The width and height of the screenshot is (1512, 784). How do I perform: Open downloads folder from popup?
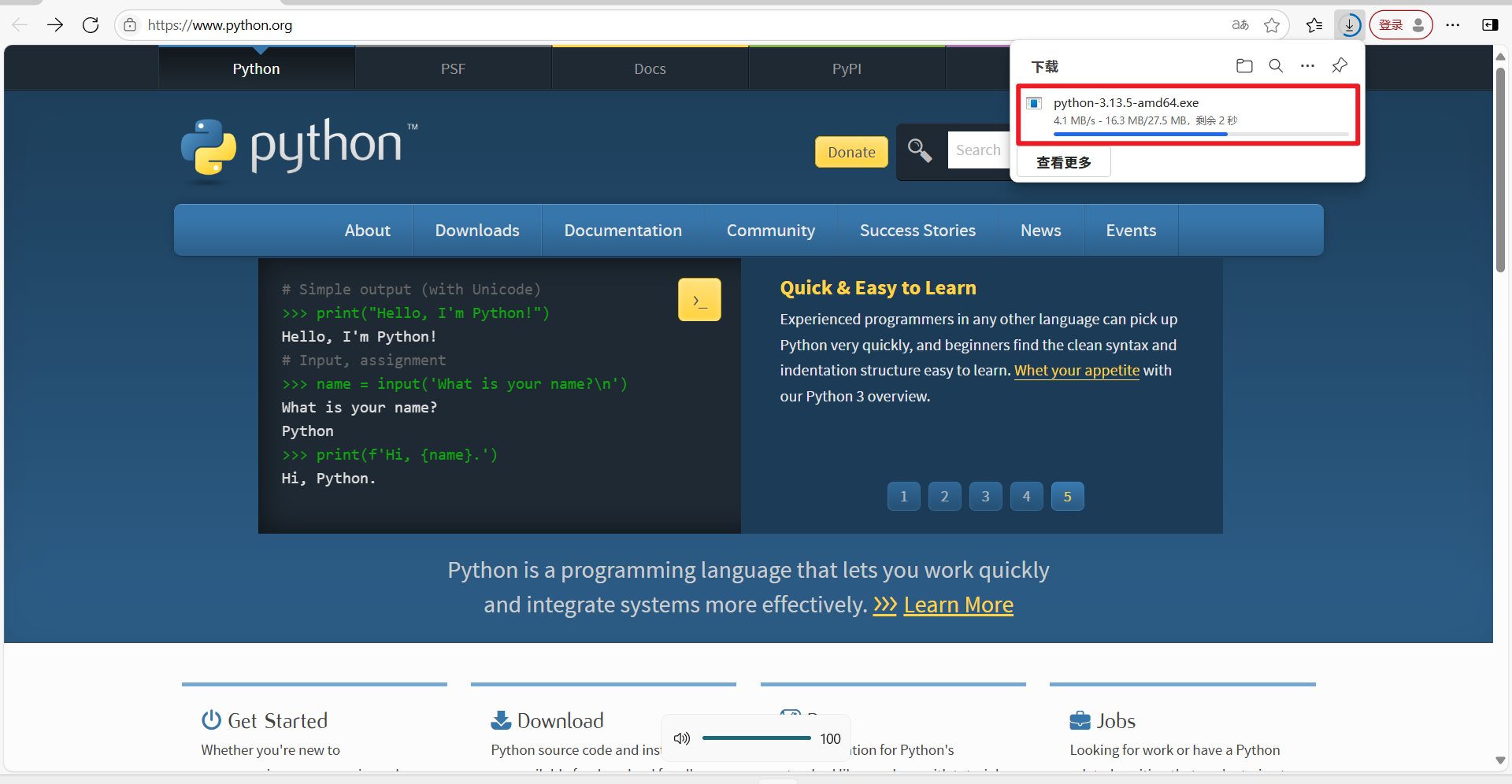pyautogui.click(x=1244, y=66)
